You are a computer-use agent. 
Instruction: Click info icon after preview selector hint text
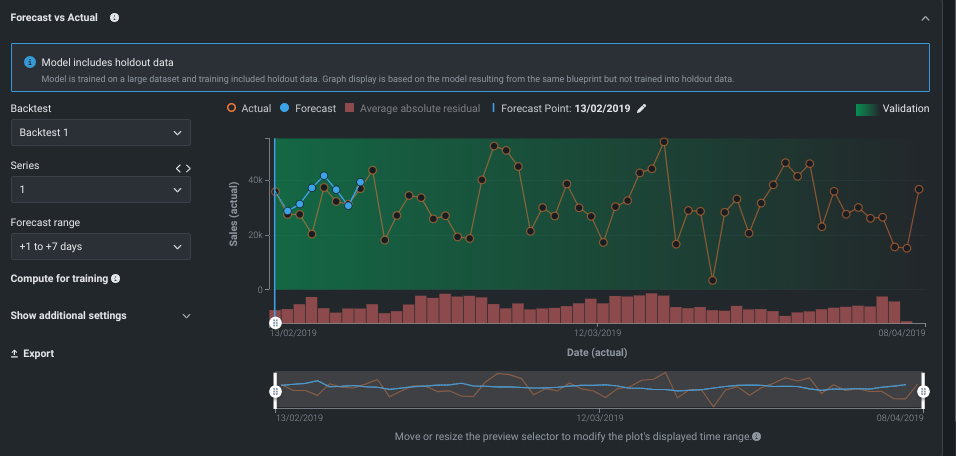[756, 437]
